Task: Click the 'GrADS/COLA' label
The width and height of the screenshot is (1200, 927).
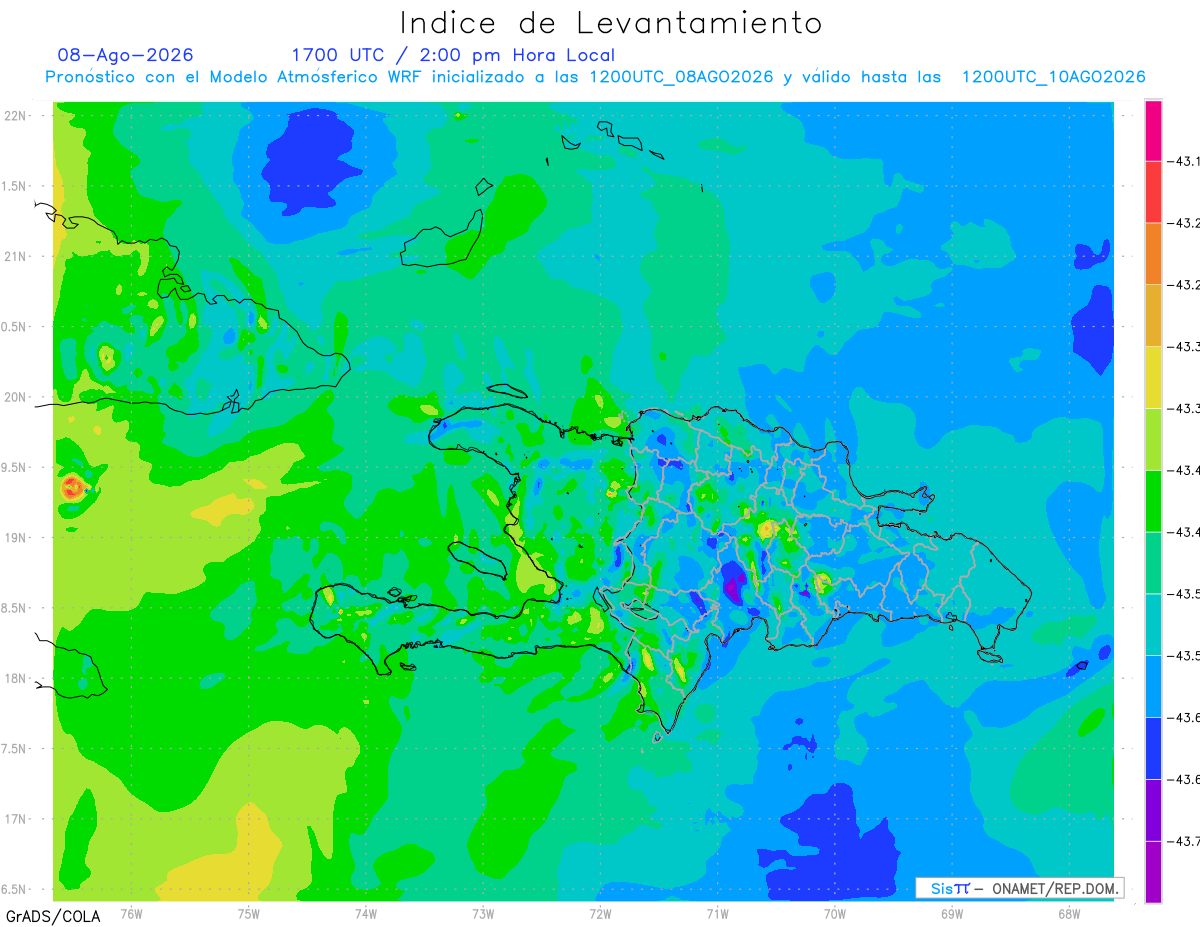Action: click(53, 915)
